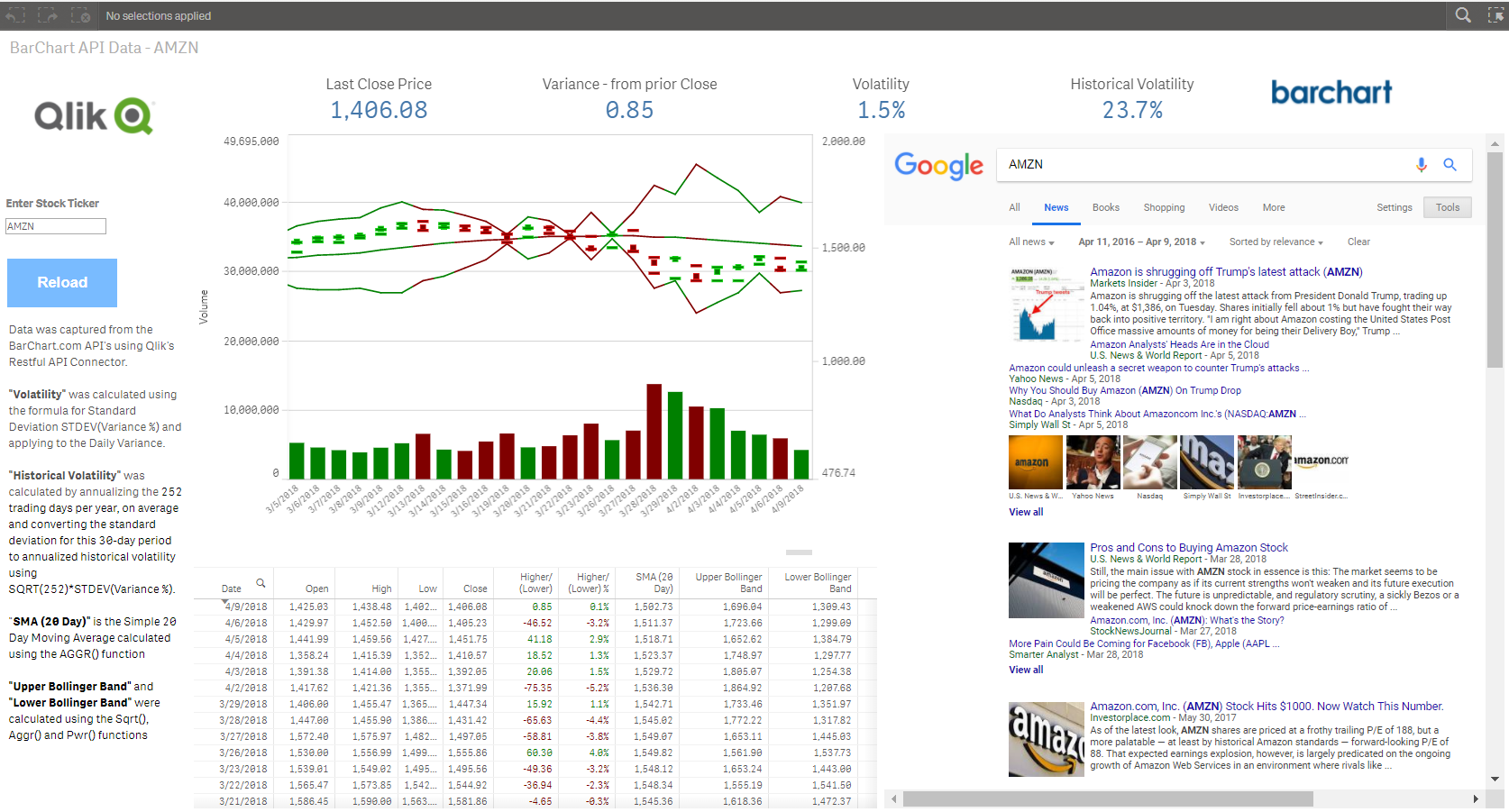Open Google search Settings
This screenshot has width=1509, height=812.
(1395, 207)
